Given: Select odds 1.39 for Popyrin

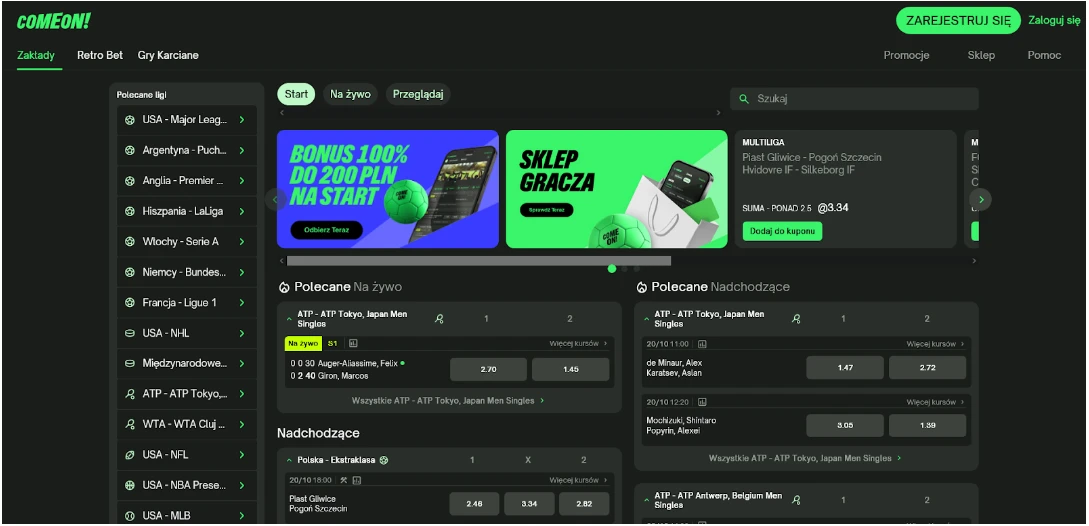Looking at the screenshot, I should (x=927, y=425).
